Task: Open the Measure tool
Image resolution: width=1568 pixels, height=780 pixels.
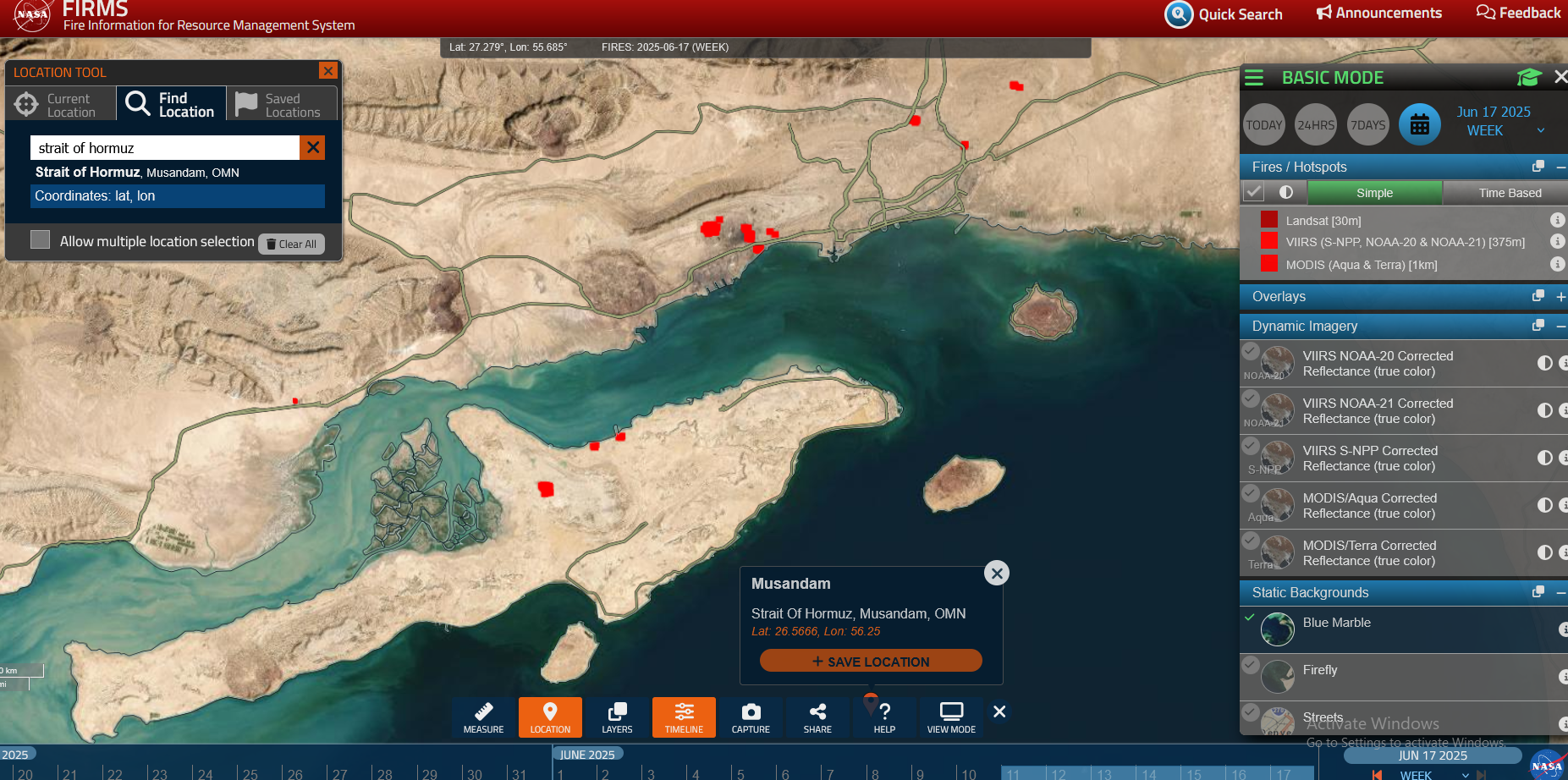Action: [483, 717]
